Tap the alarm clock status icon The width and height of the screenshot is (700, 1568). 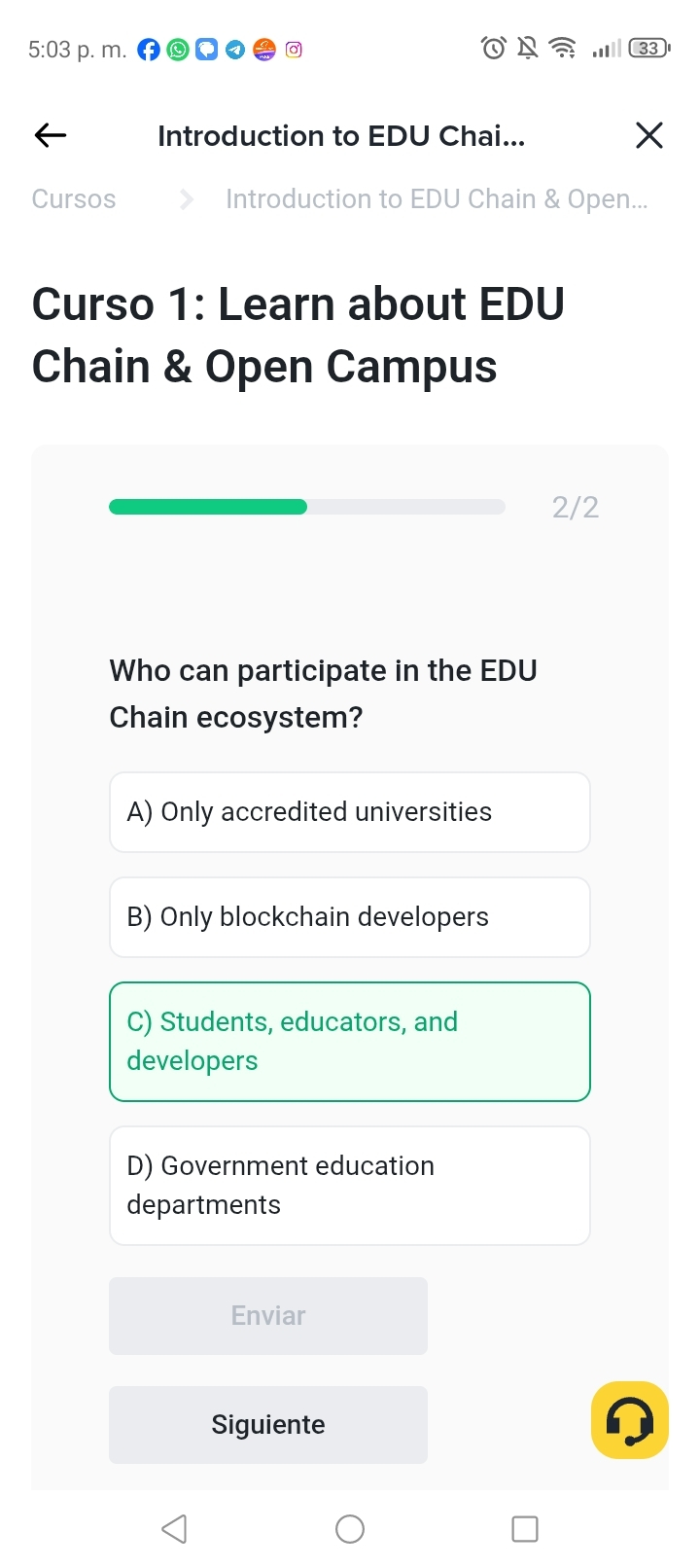point(494,48)
